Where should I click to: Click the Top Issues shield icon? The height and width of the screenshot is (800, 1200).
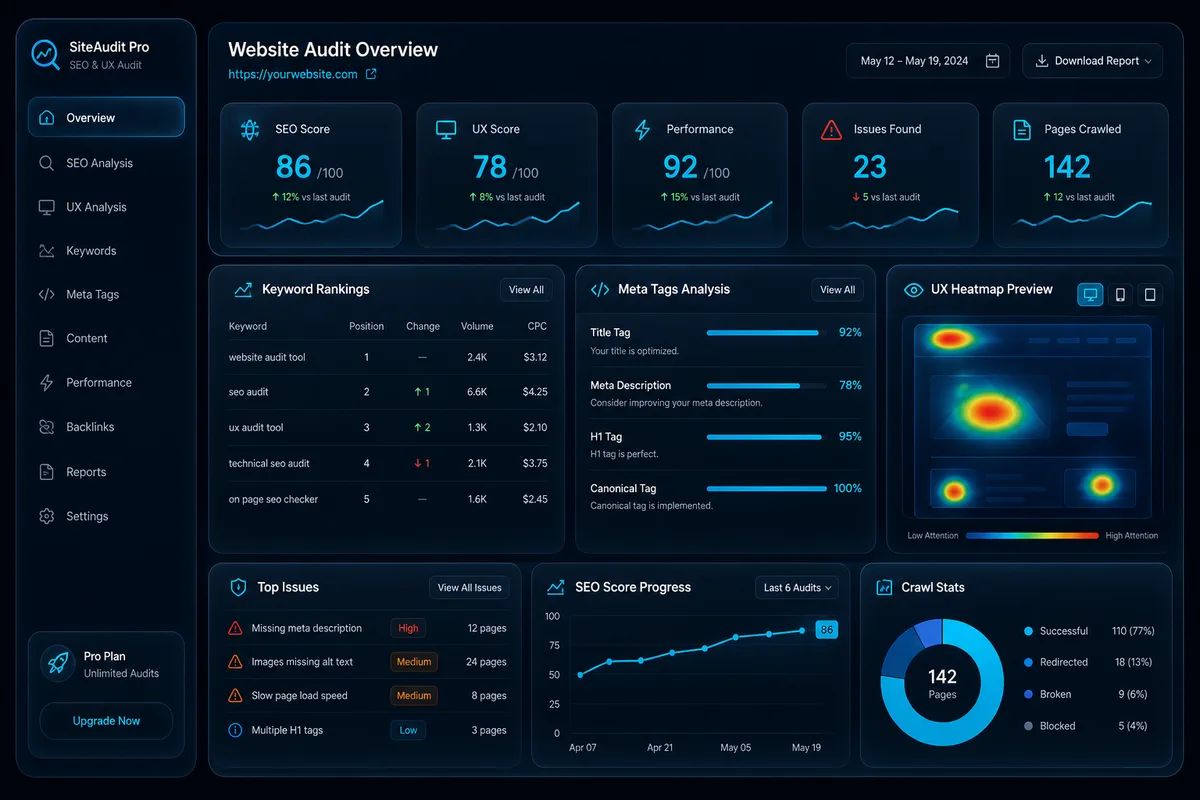(x=238, y=588)
